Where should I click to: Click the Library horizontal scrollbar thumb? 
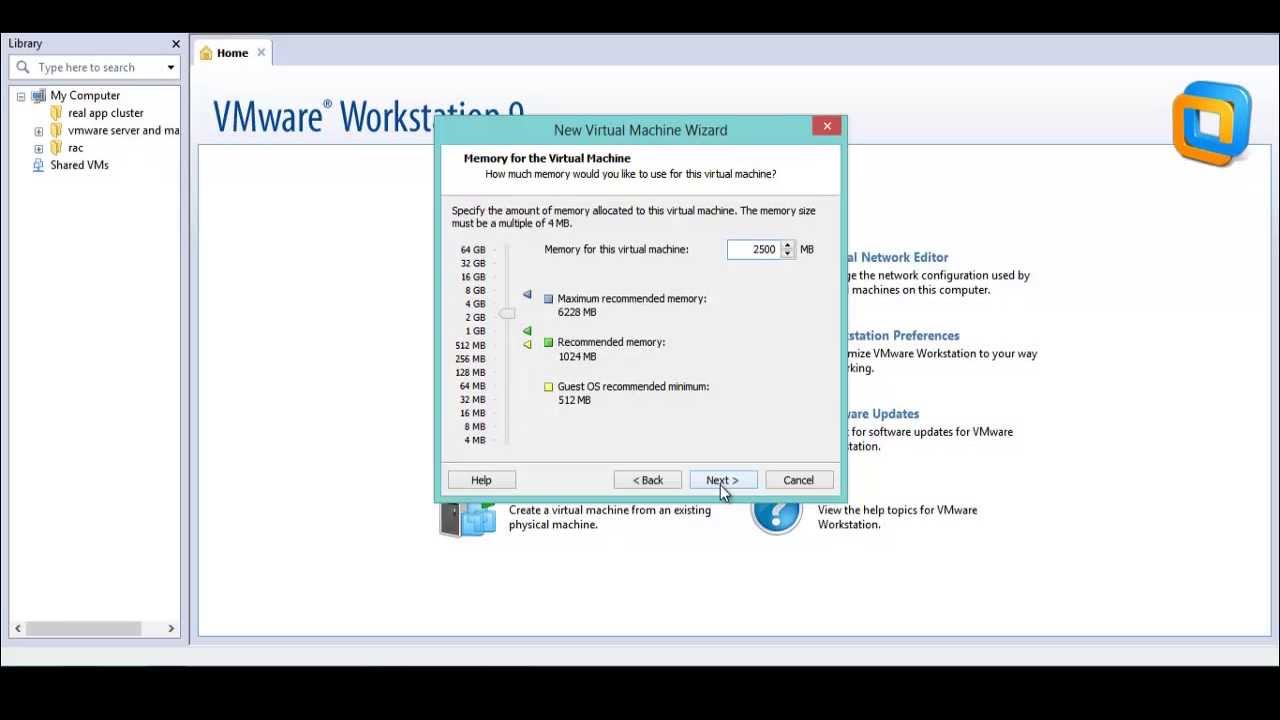(84, 628)
